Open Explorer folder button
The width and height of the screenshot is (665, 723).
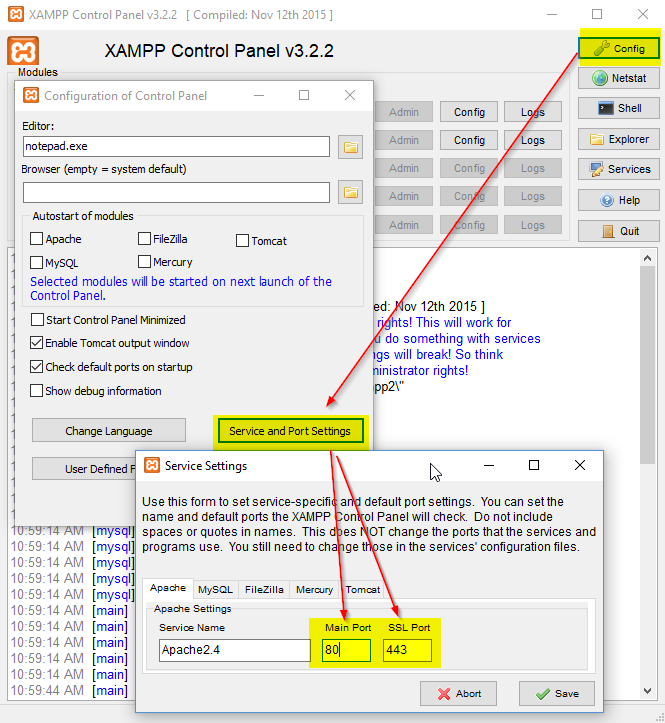619,139
